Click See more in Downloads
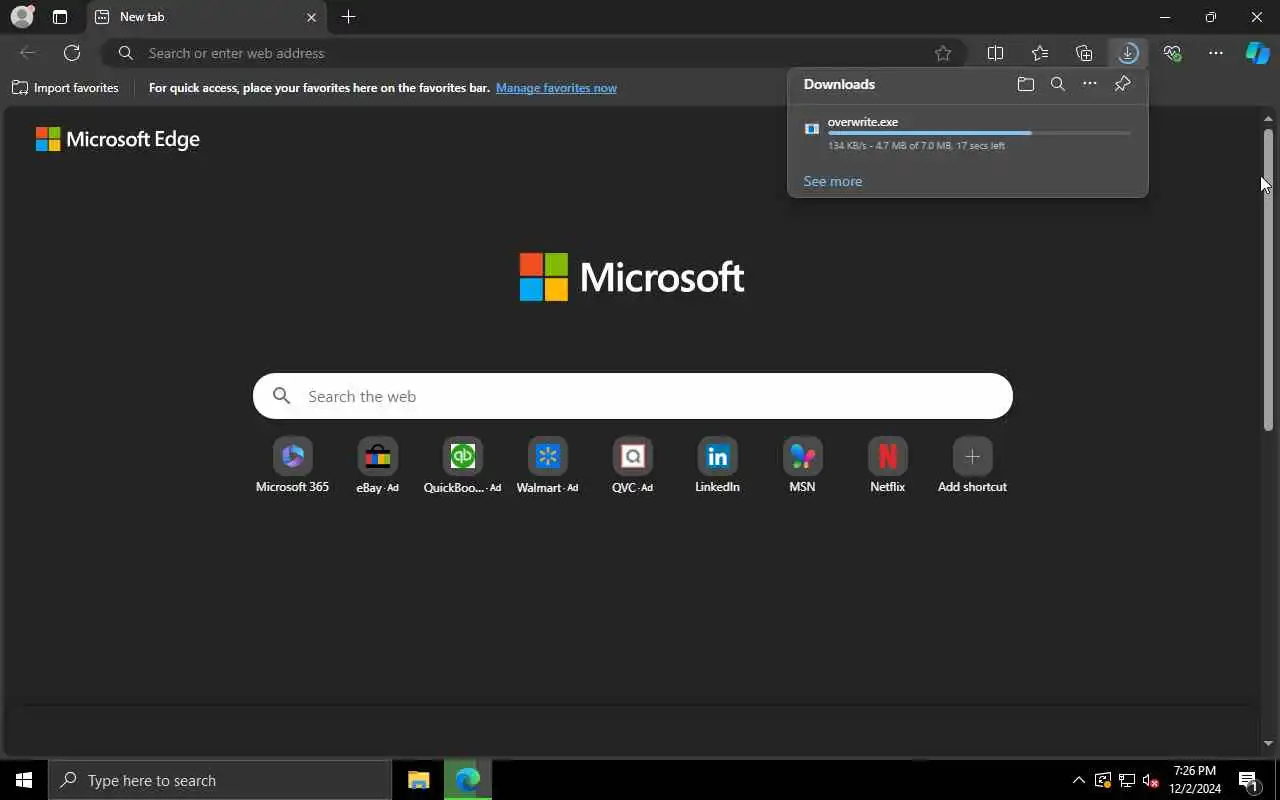Image resolution: width=1280 pixels, height=800 pixels. pos(833,181)
